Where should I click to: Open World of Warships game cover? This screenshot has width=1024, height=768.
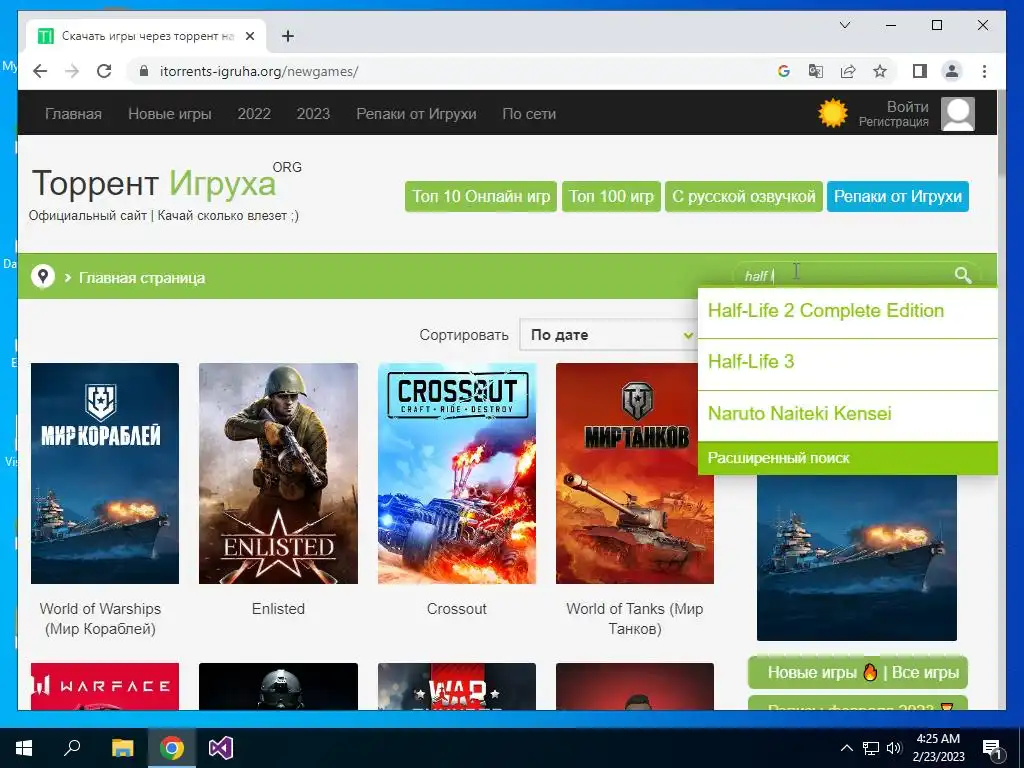(x=104, y=473)
